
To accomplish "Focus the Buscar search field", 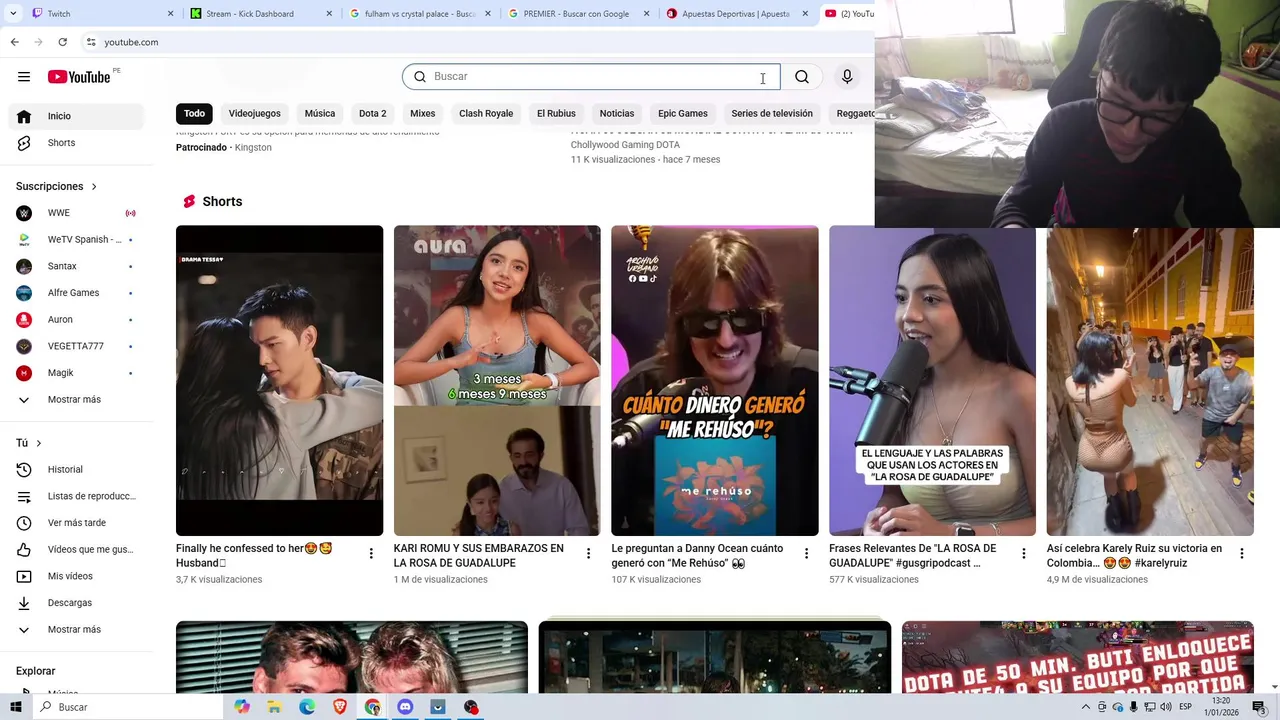I will 591,77.
